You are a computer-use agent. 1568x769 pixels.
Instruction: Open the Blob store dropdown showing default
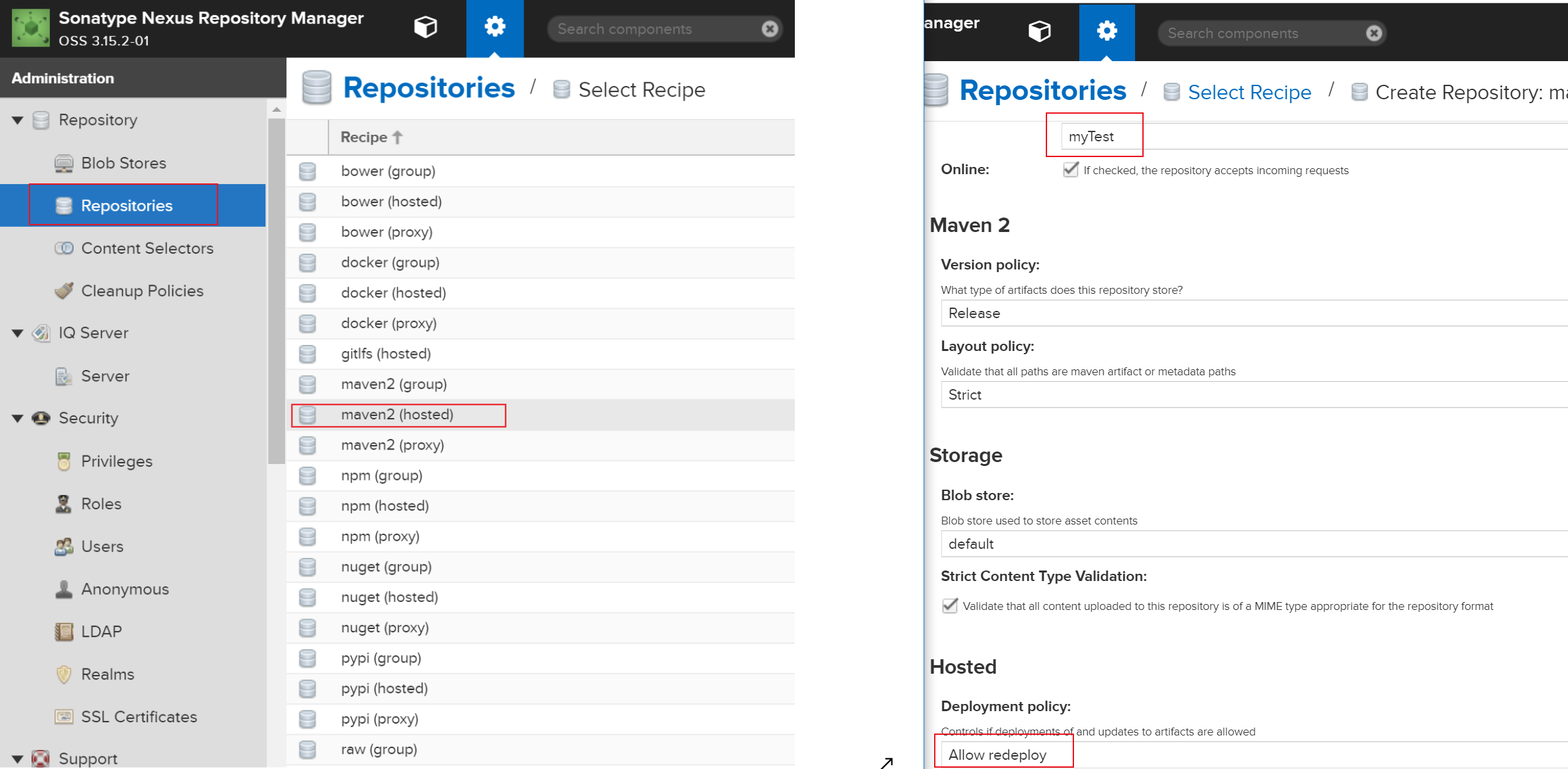click(1254, 544)
